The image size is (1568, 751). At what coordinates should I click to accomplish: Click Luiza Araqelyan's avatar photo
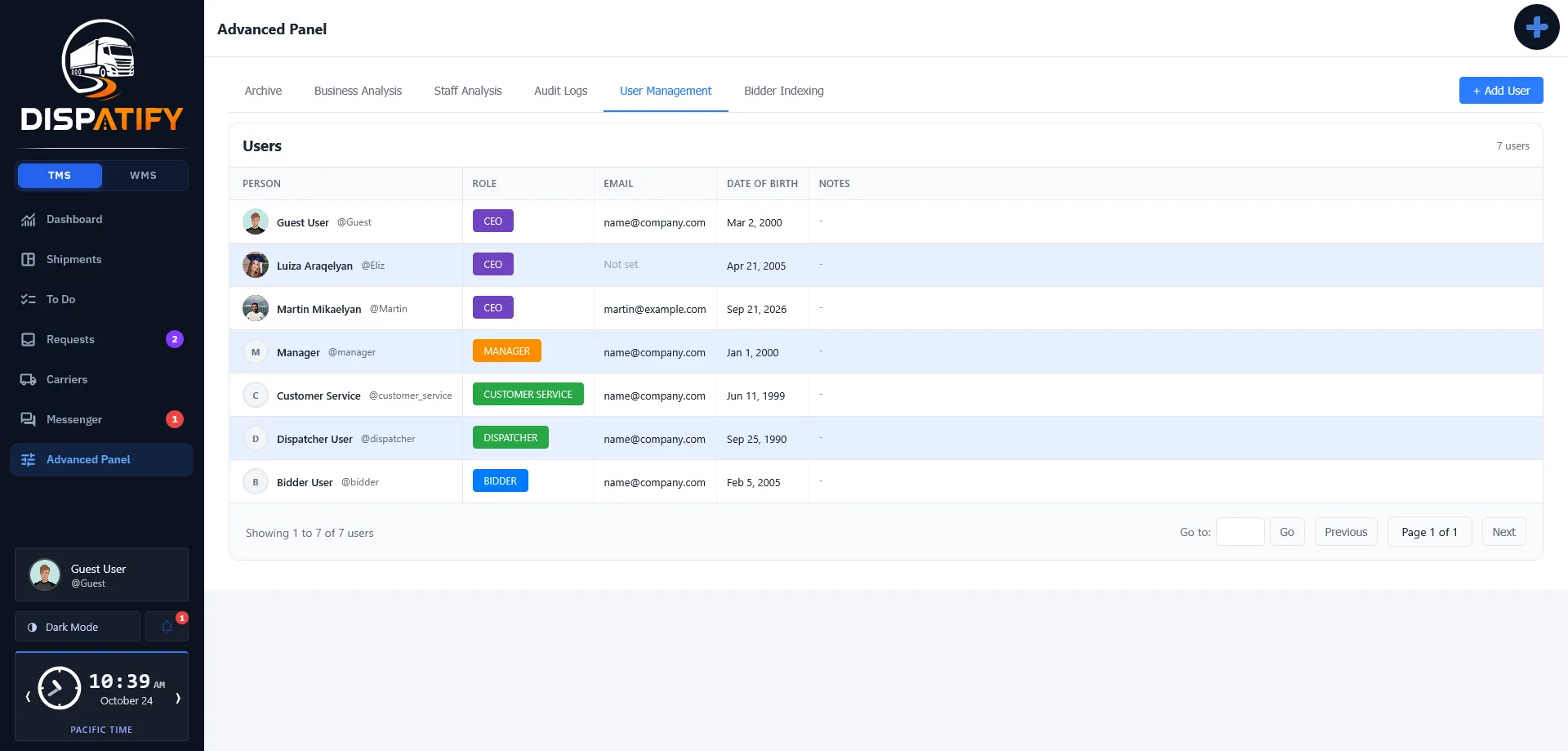click(256, 266)
